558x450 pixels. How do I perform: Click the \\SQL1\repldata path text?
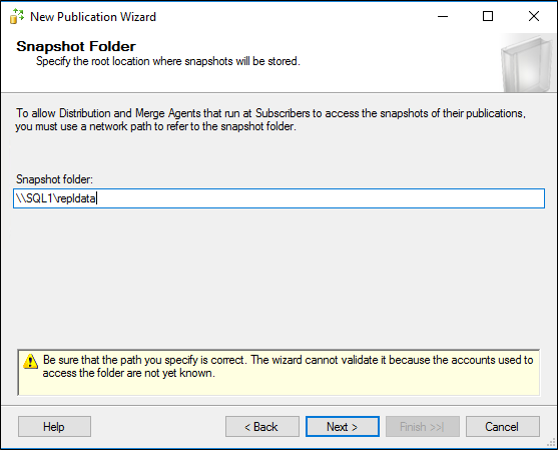56,198
